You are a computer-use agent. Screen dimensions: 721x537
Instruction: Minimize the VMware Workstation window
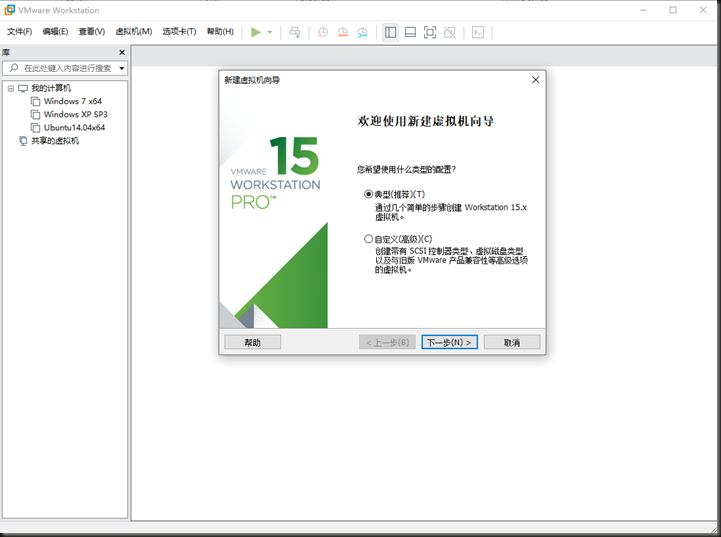click(644, 10)
